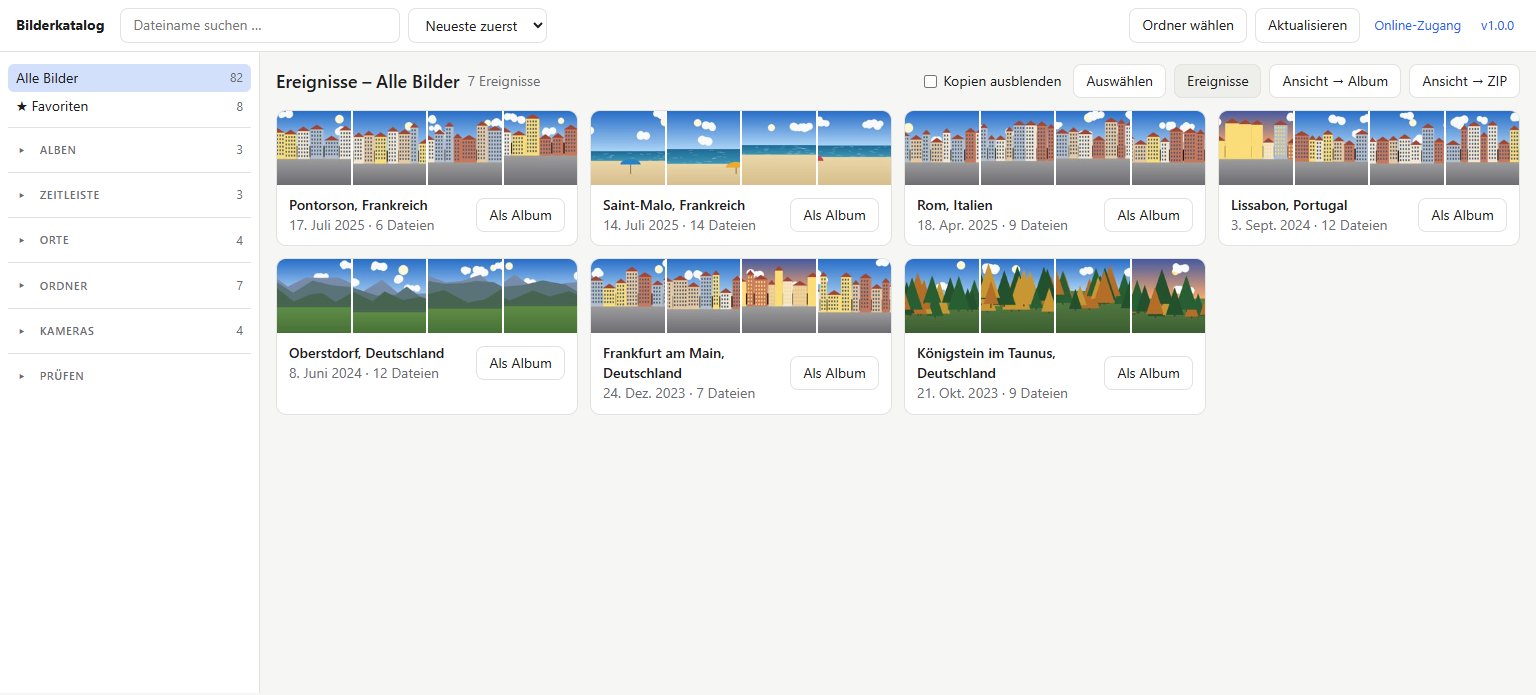This screenshot has width=1536, height=695.
Task: Open first thumbnail of the Frankfurt event
Action: pos(628,296)
